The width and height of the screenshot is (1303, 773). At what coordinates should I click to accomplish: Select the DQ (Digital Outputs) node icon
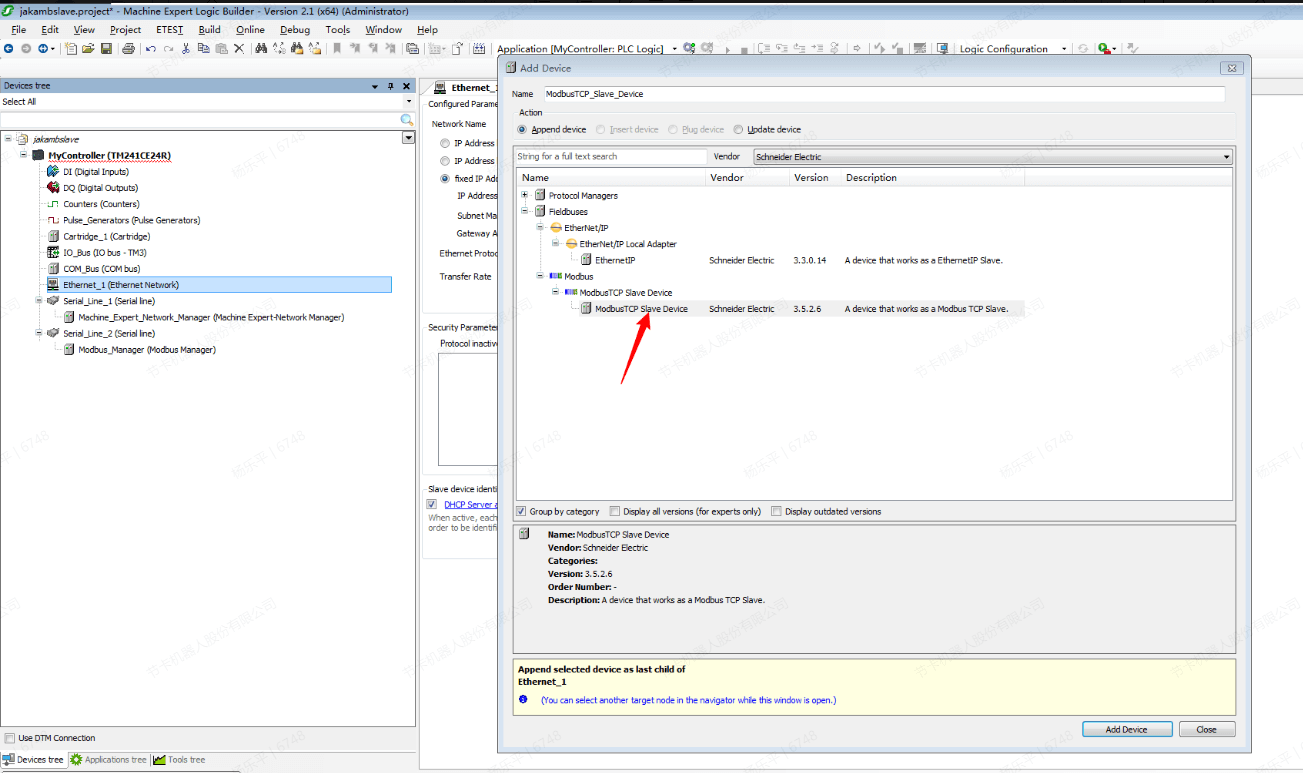(53, 188)
